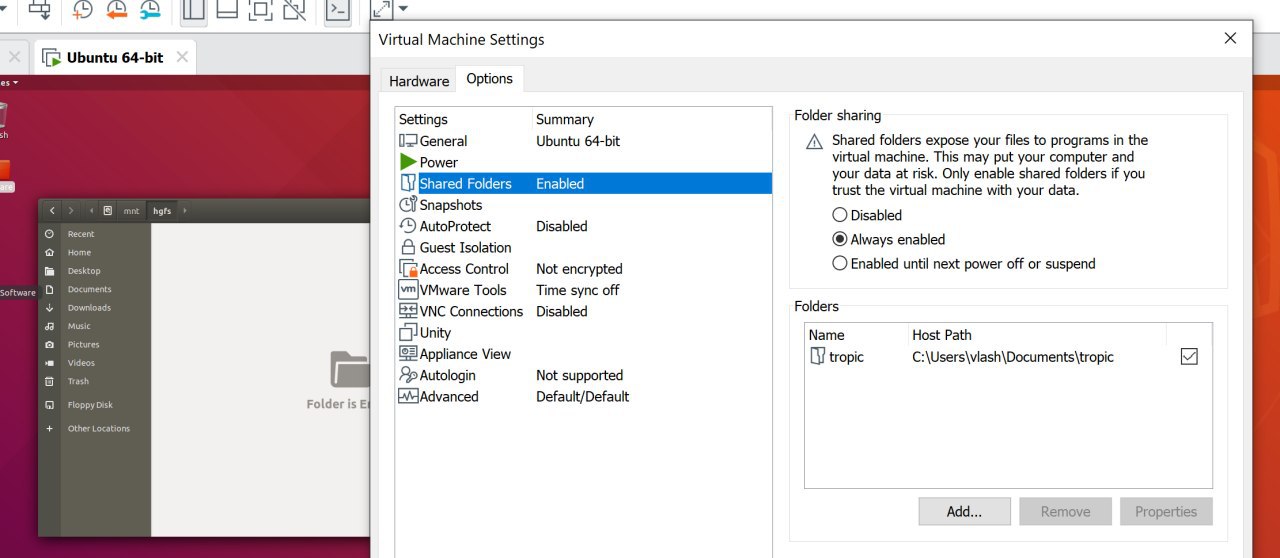Open Floppy Disk in Files sidebar
This screenshot has width=1280, height=558.
click(95, 405)
